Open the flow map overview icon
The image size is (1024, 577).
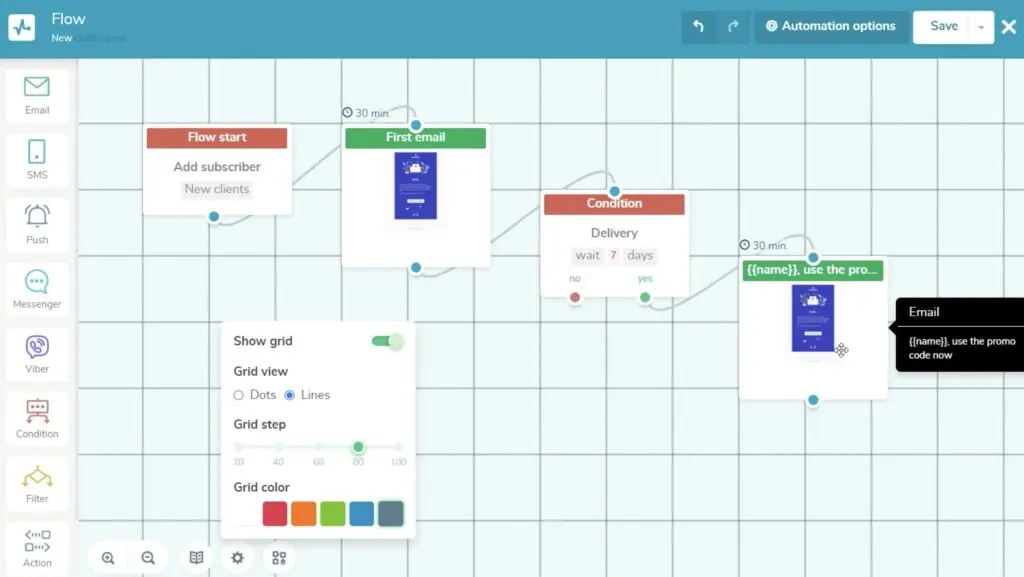(x=278, y=557)
